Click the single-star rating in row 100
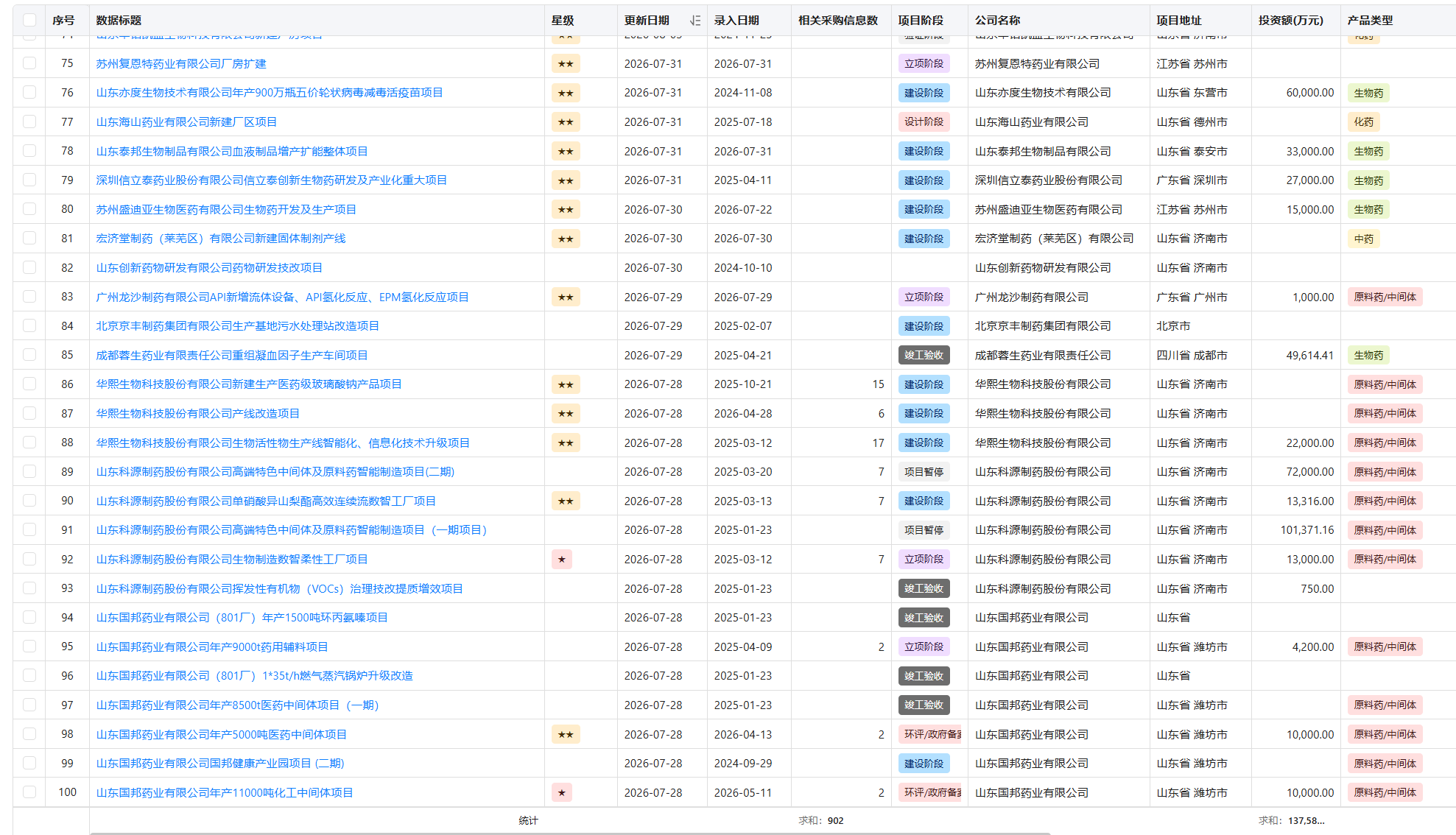This screenshot has width=1456, height=835. (x=562, y=793)
